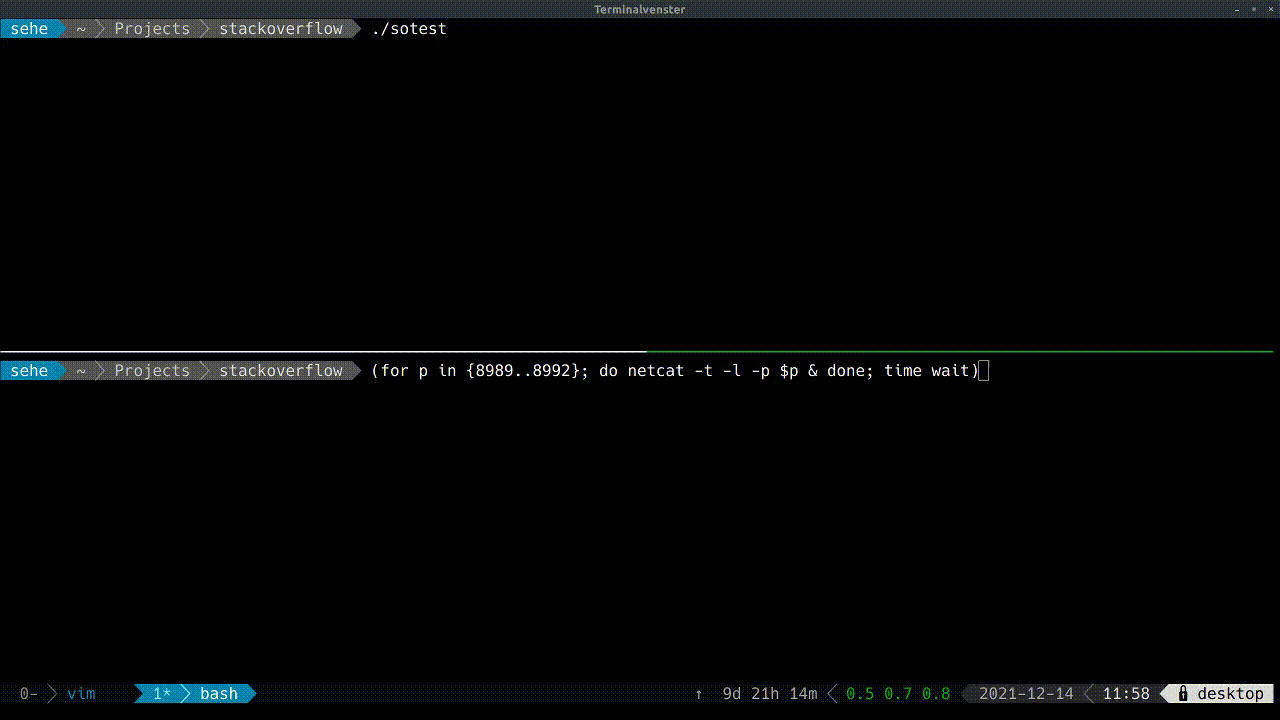
Task: Click the chevron separating load averages from uptime
Action: point(832,693)
